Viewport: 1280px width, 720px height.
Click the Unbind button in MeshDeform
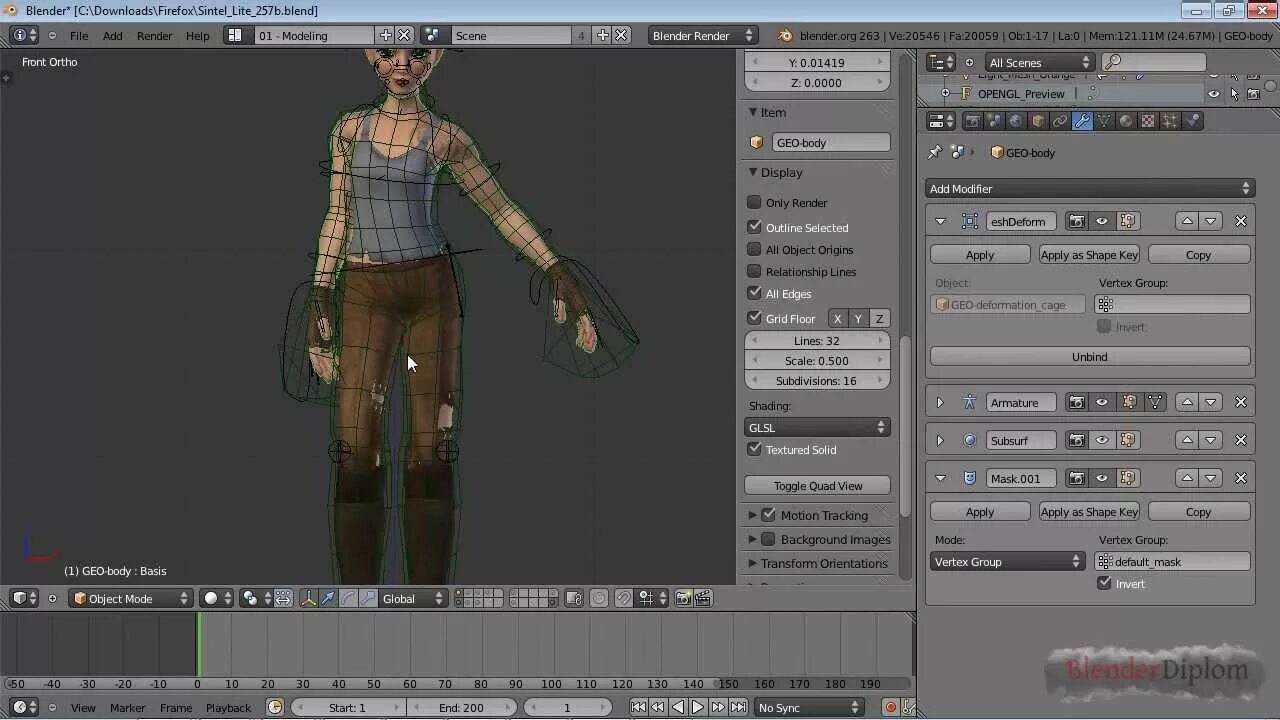click(x=1090, y=357)
